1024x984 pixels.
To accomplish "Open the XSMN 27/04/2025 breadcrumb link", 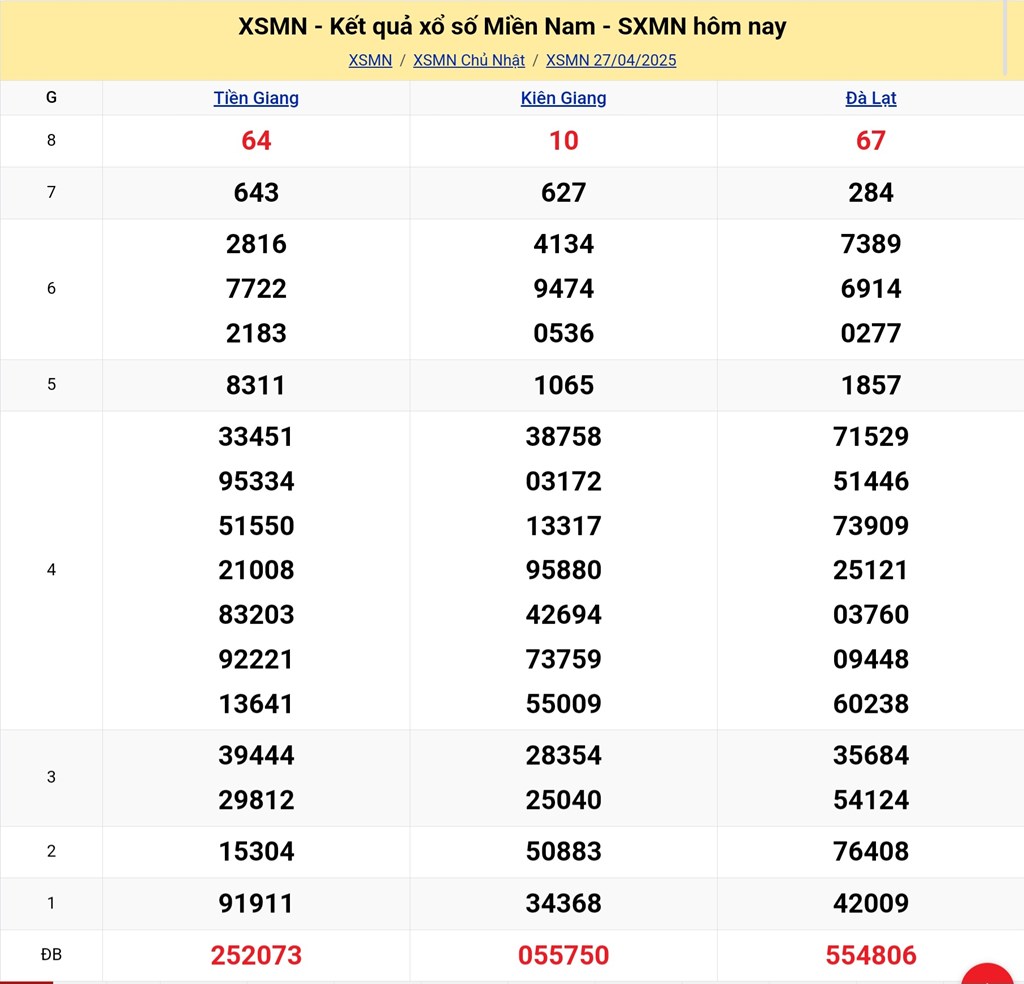I will pos(611,60).
